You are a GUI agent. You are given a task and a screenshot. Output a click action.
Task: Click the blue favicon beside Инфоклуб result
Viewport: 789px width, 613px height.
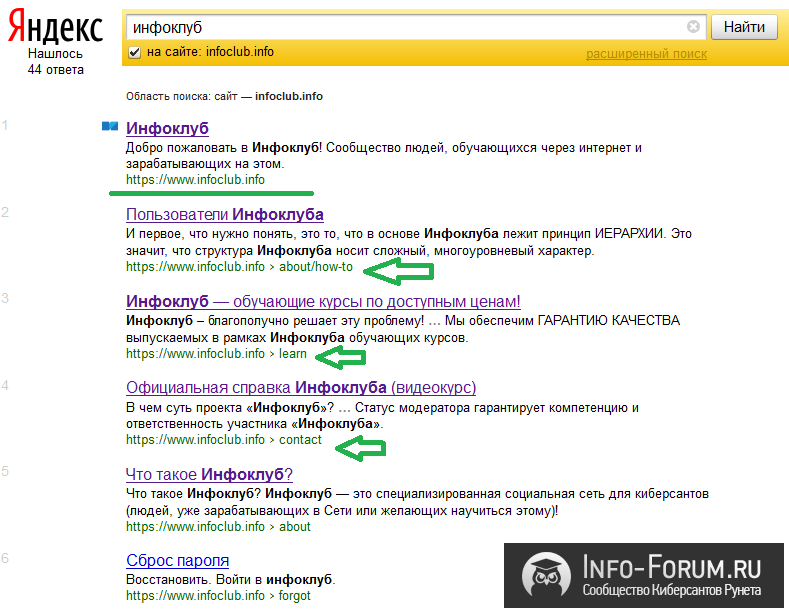pyautogui.click(x=110, y=126)
